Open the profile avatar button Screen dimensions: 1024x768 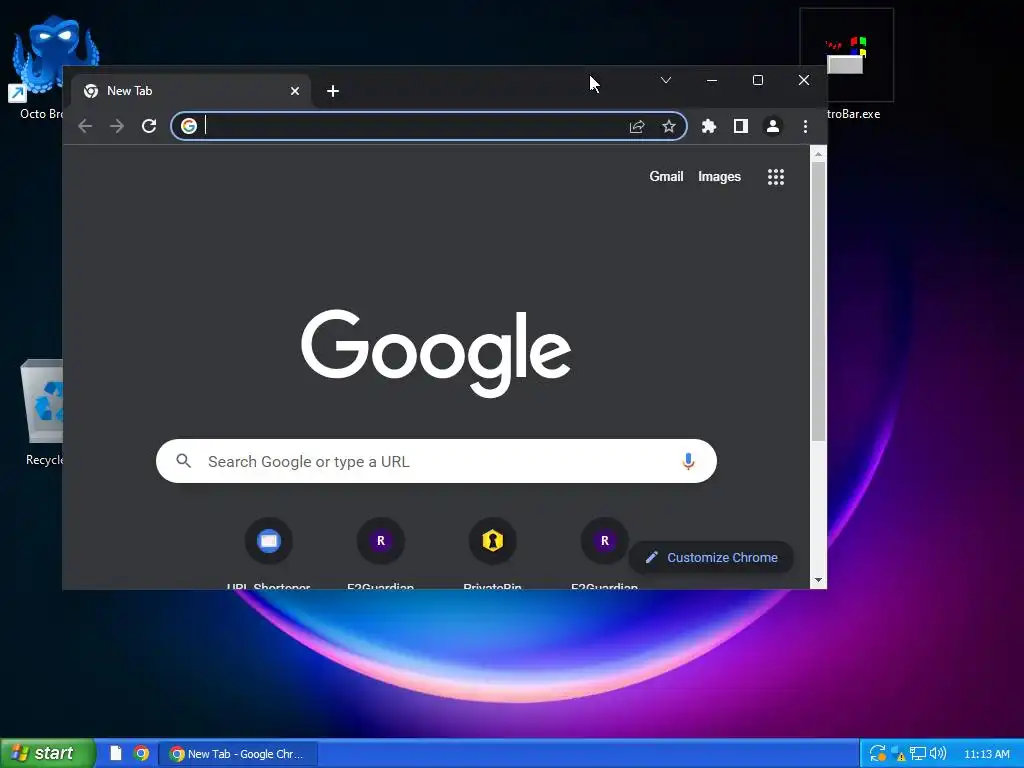pyautogui.click(x=773, y=126)
